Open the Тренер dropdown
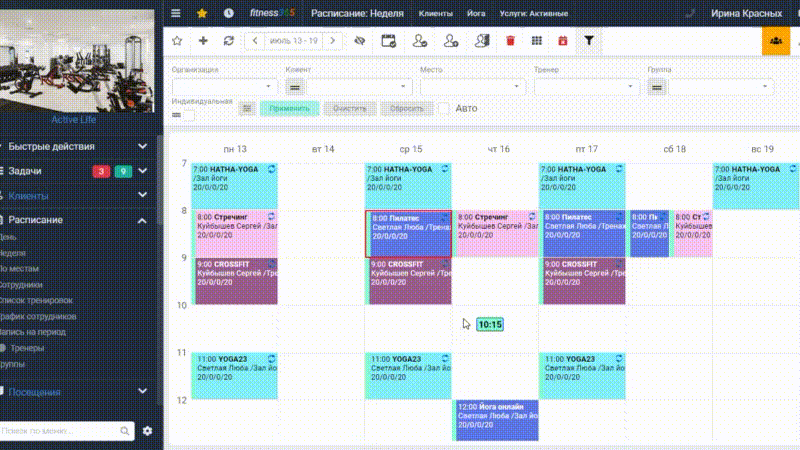This screenshot has height=450, width=800. coord(585,87)
